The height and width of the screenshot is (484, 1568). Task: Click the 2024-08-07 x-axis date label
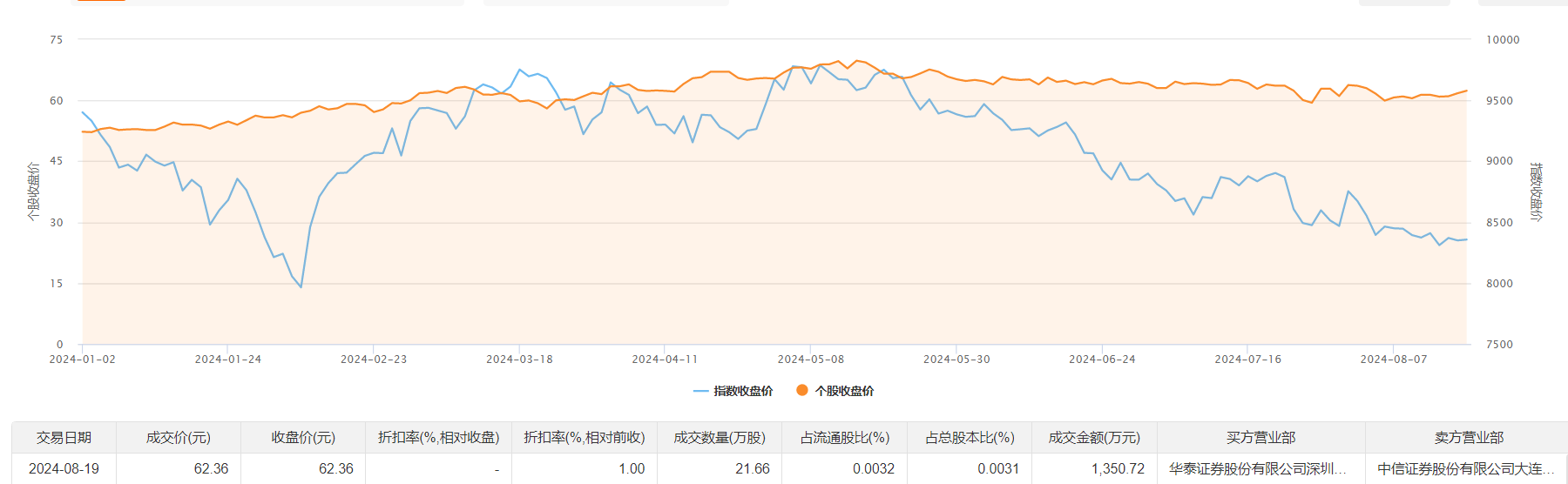(x=1394, y=359)
